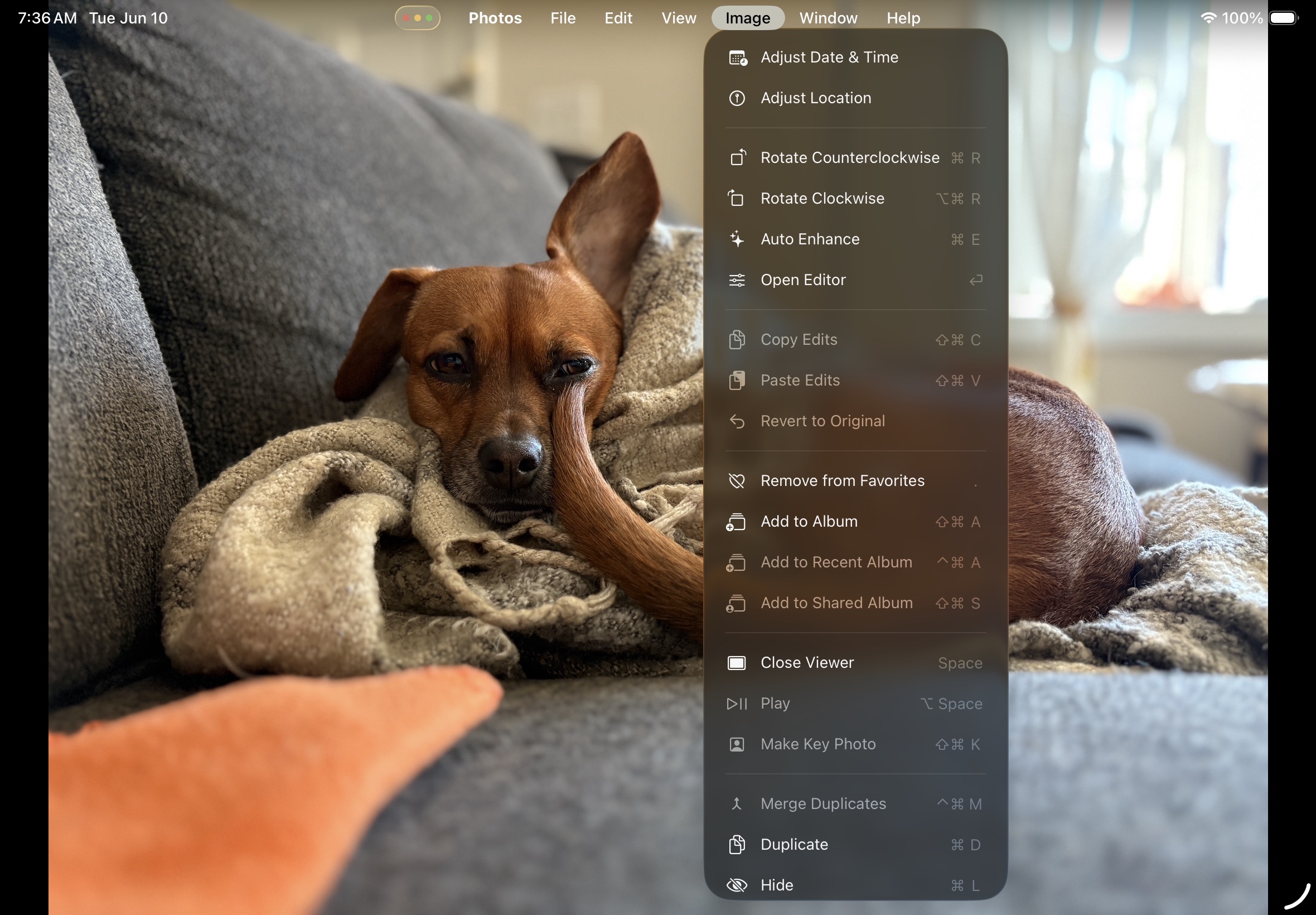Click the Wi-Fi status icon
The height and width of the screenshot is (915, 1316).
pyautogui.click(x=1208, y=18)
